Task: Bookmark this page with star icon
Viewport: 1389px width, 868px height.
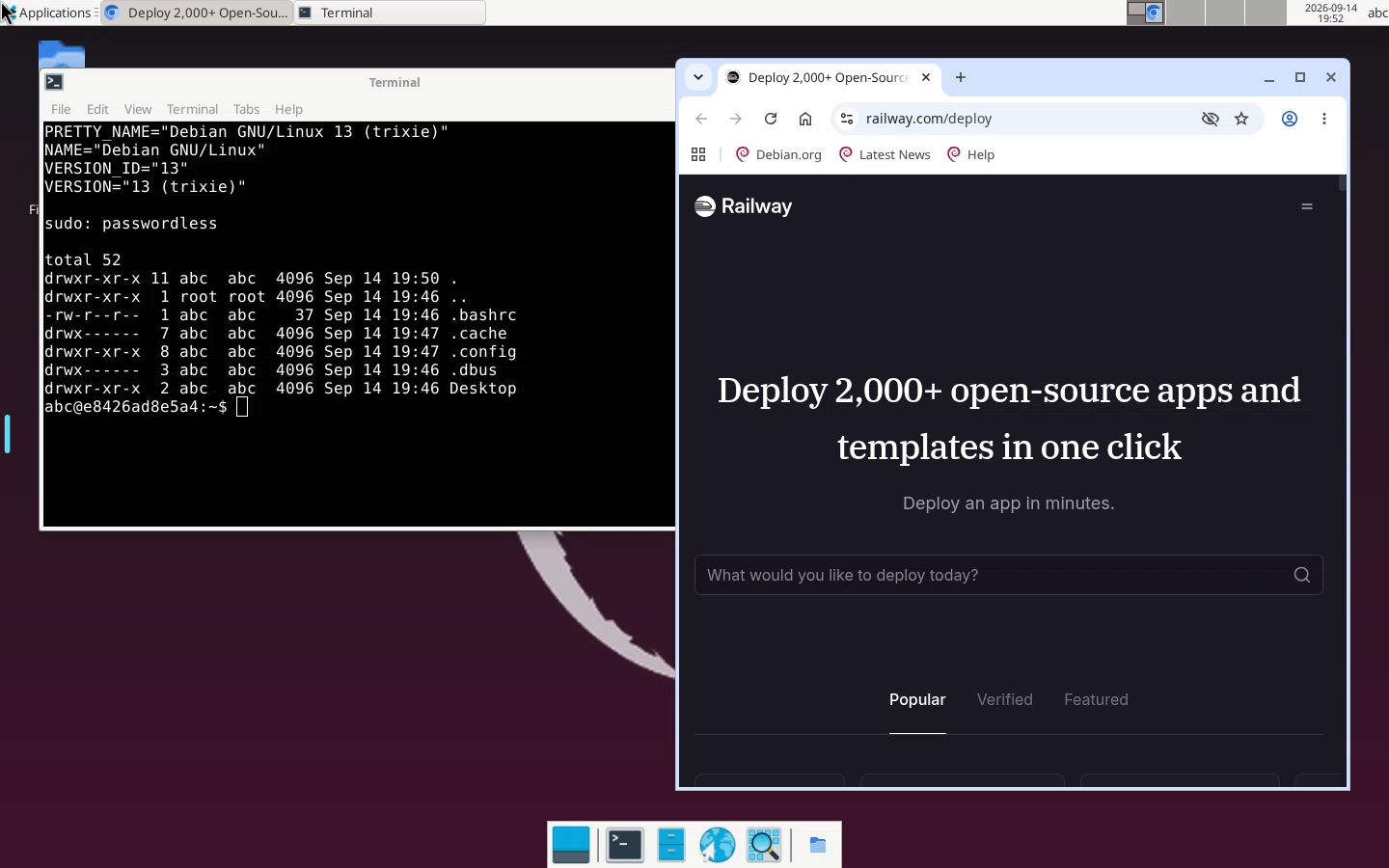Action: pyautogui.click(x=1241, y=119)
